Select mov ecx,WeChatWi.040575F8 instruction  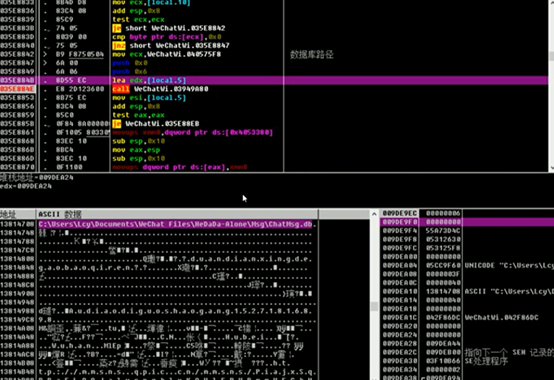(x=166, y=54)
